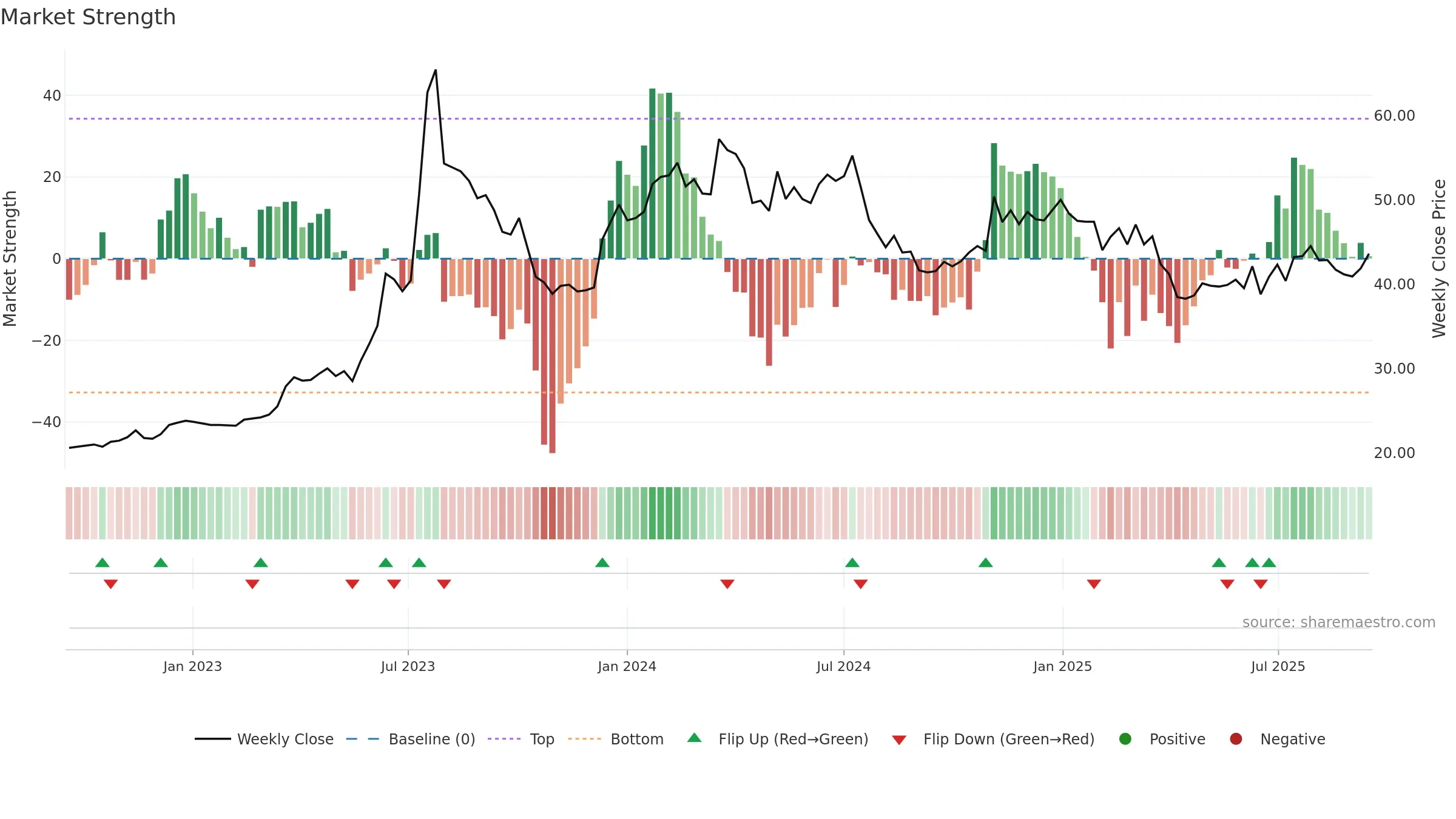Toggle the Baseline (0) legend entry

[411, 739]
